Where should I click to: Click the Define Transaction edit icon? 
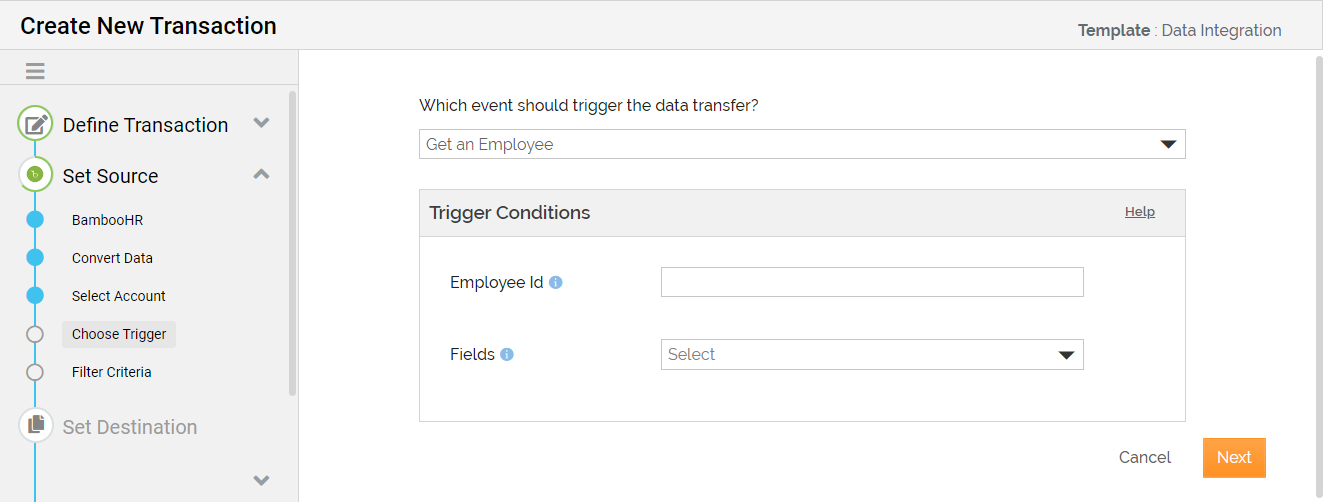tap(36, 124)
